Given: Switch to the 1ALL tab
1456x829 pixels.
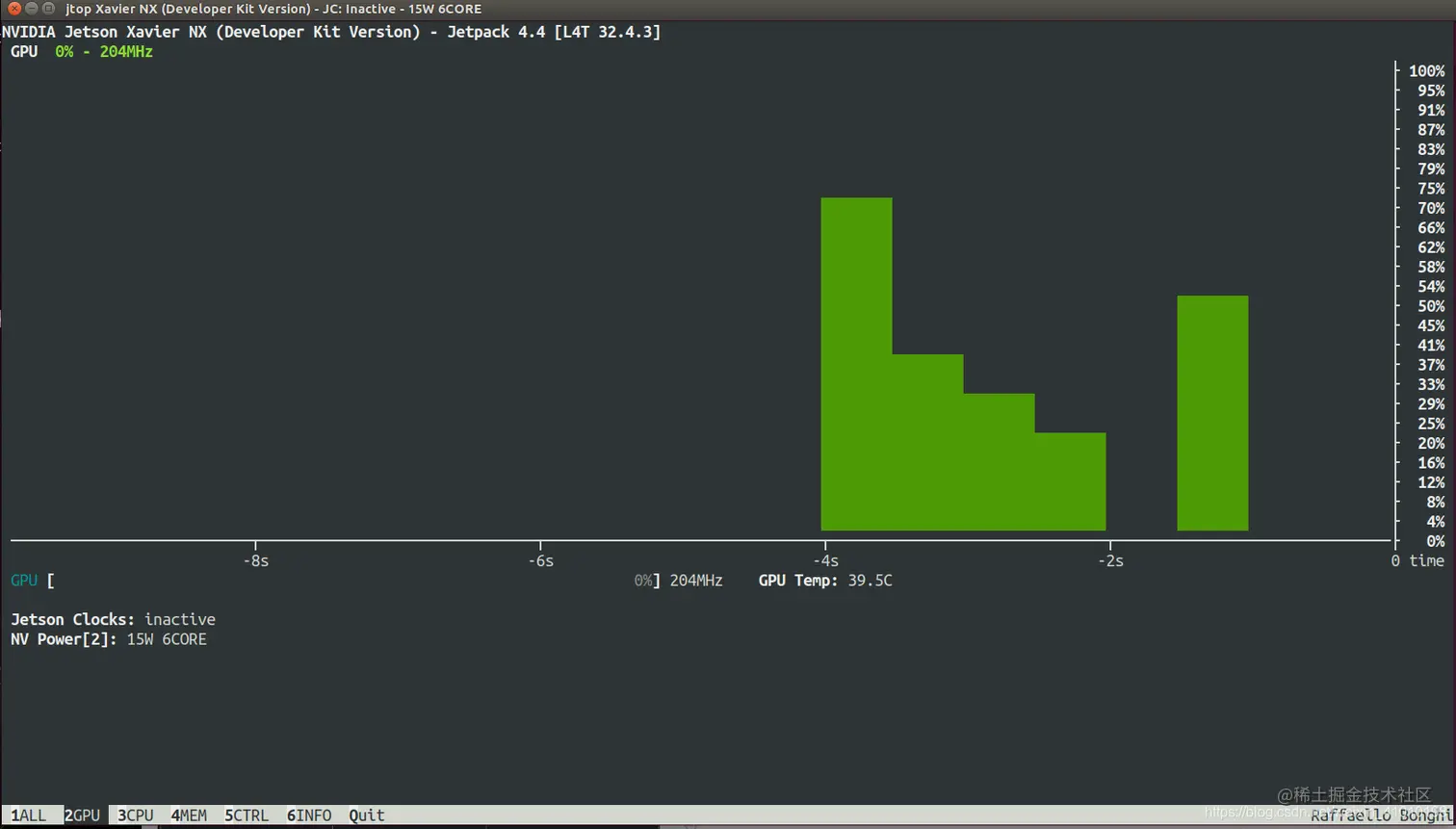Looking at the screenshot, I should pos(28,816).
